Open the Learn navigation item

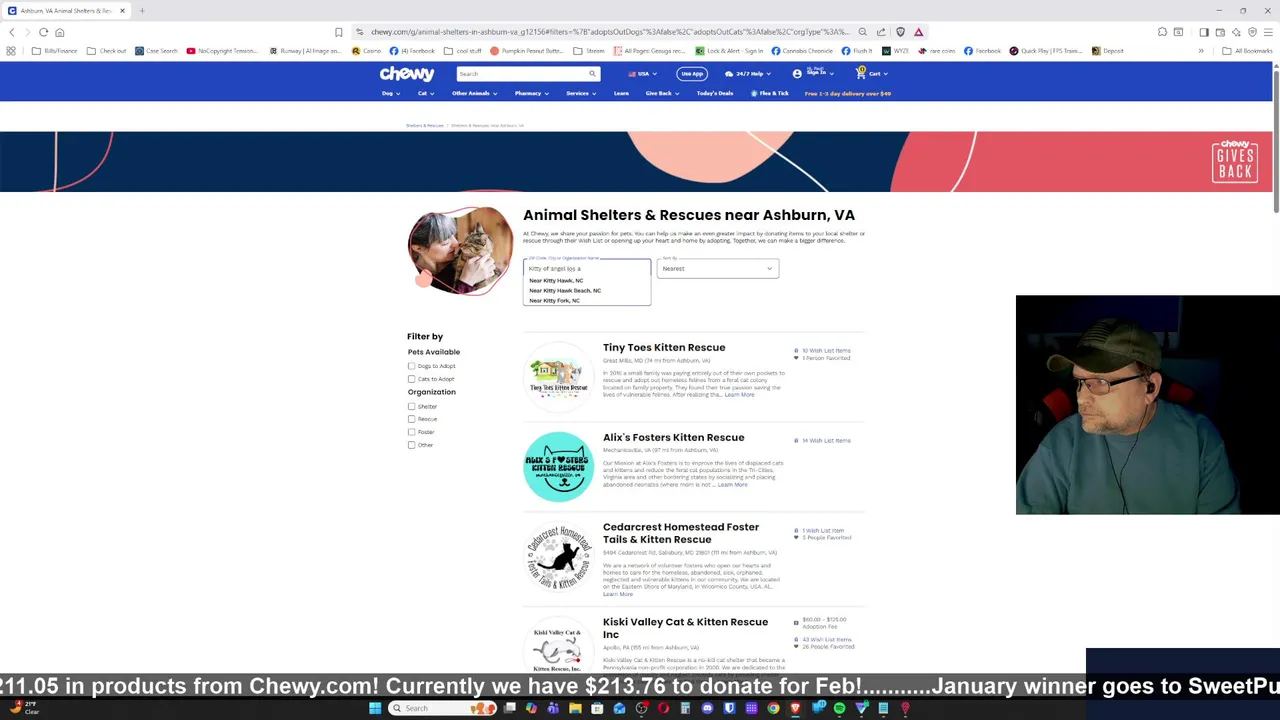621,93
